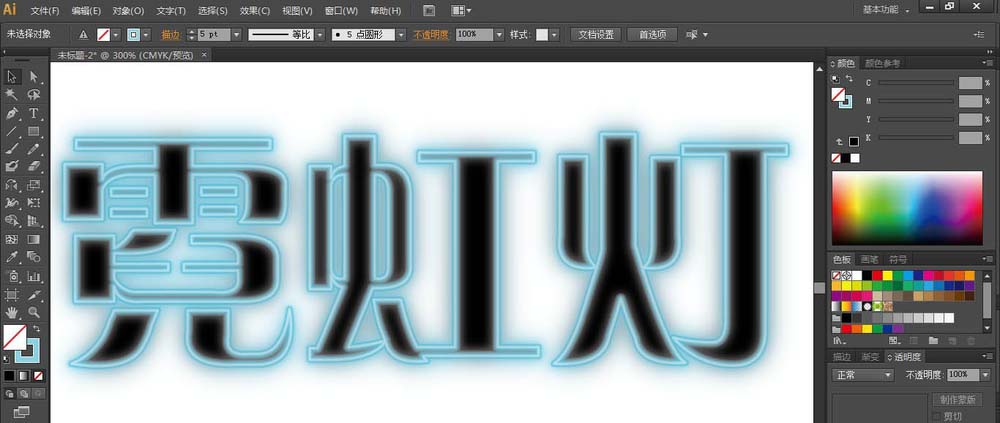Switch to the 画笔 tab
1000x423 pixels.
870,259
